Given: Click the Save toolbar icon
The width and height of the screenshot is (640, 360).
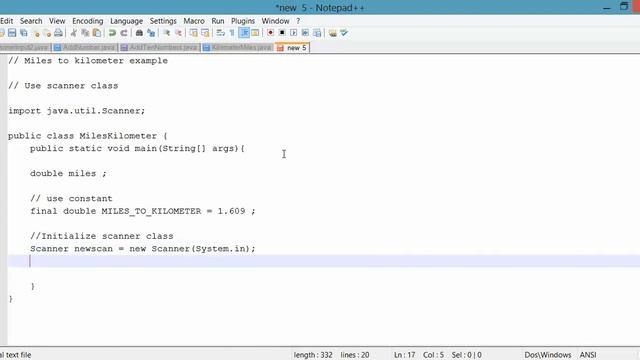Looking at the screenshot, I should (12, 33).
